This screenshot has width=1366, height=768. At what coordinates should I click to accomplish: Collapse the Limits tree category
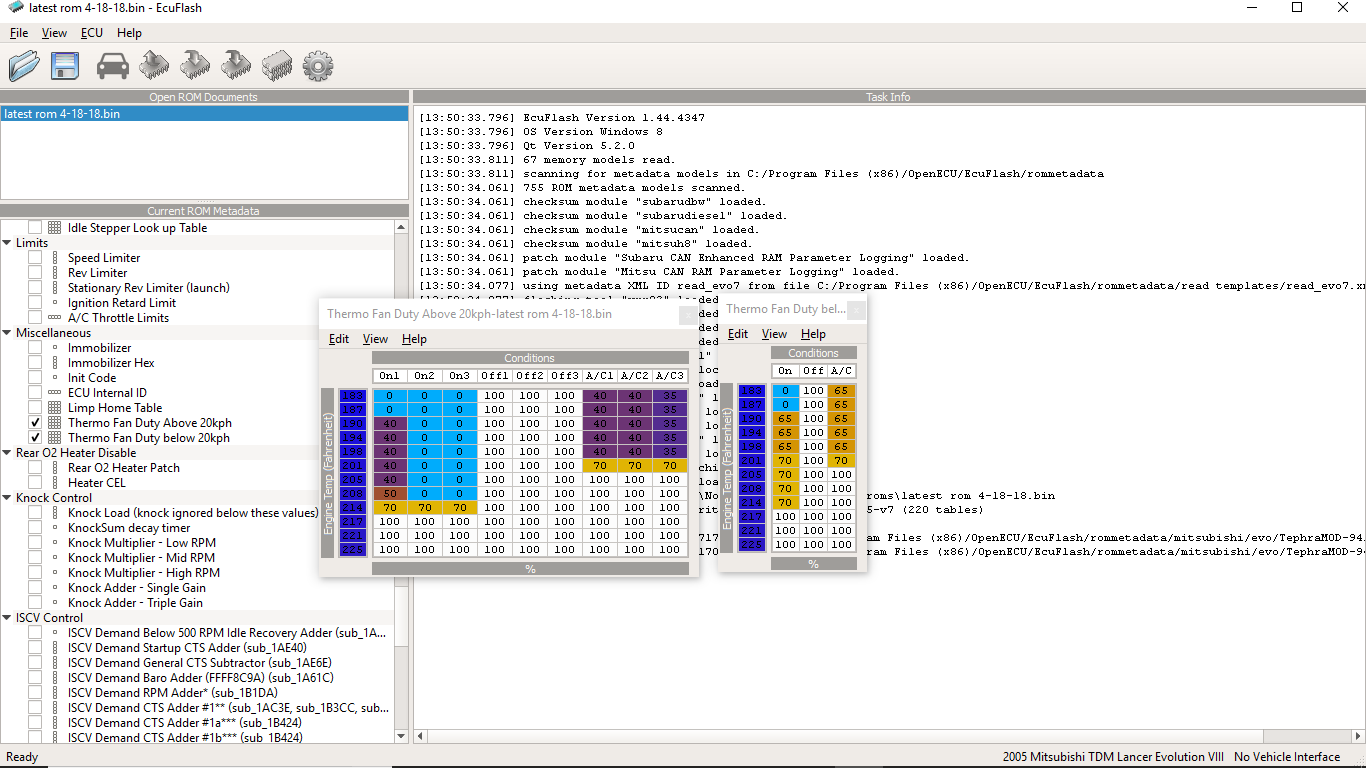tap(7, 243)
